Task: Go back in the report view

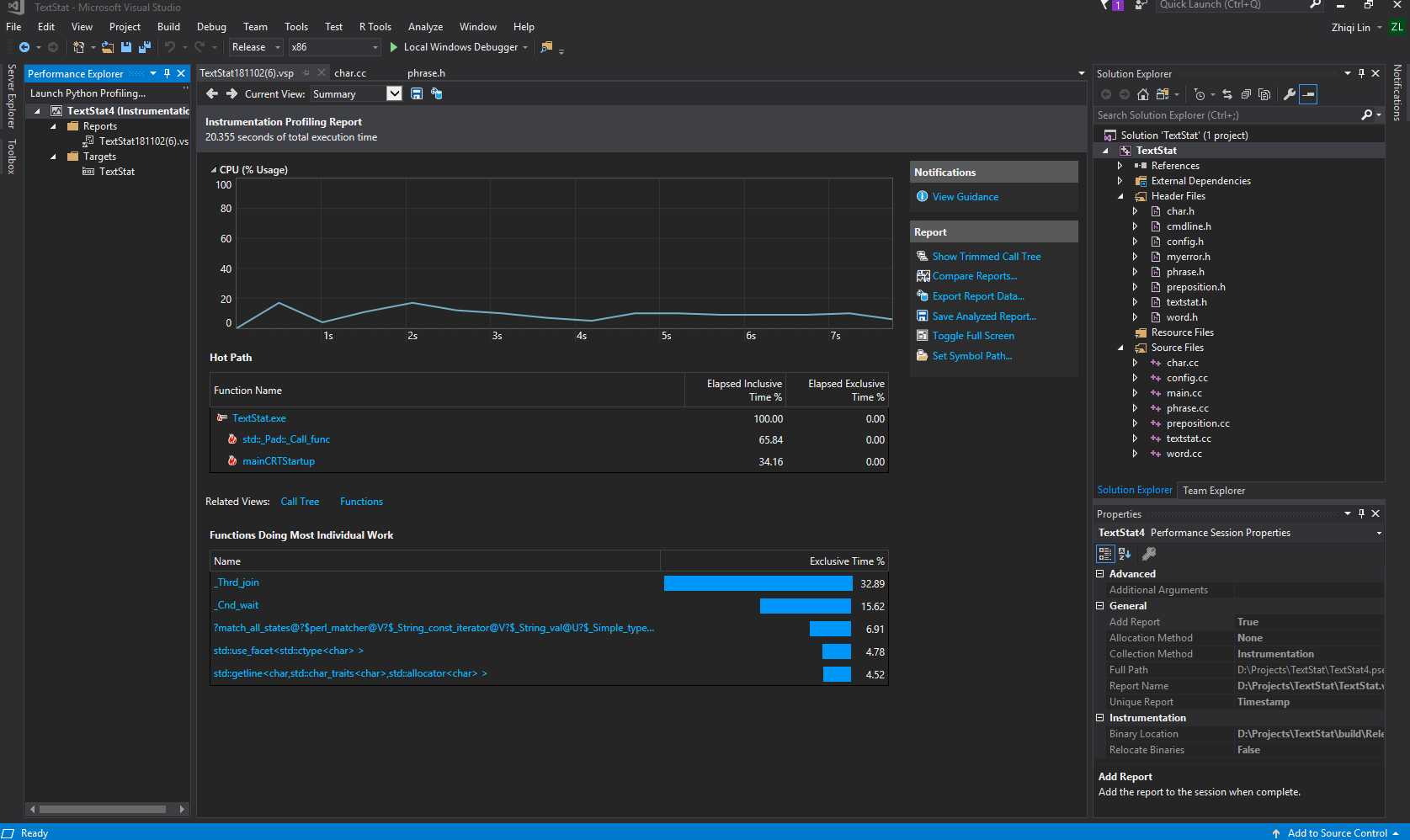Action: (x=212, y=93)
